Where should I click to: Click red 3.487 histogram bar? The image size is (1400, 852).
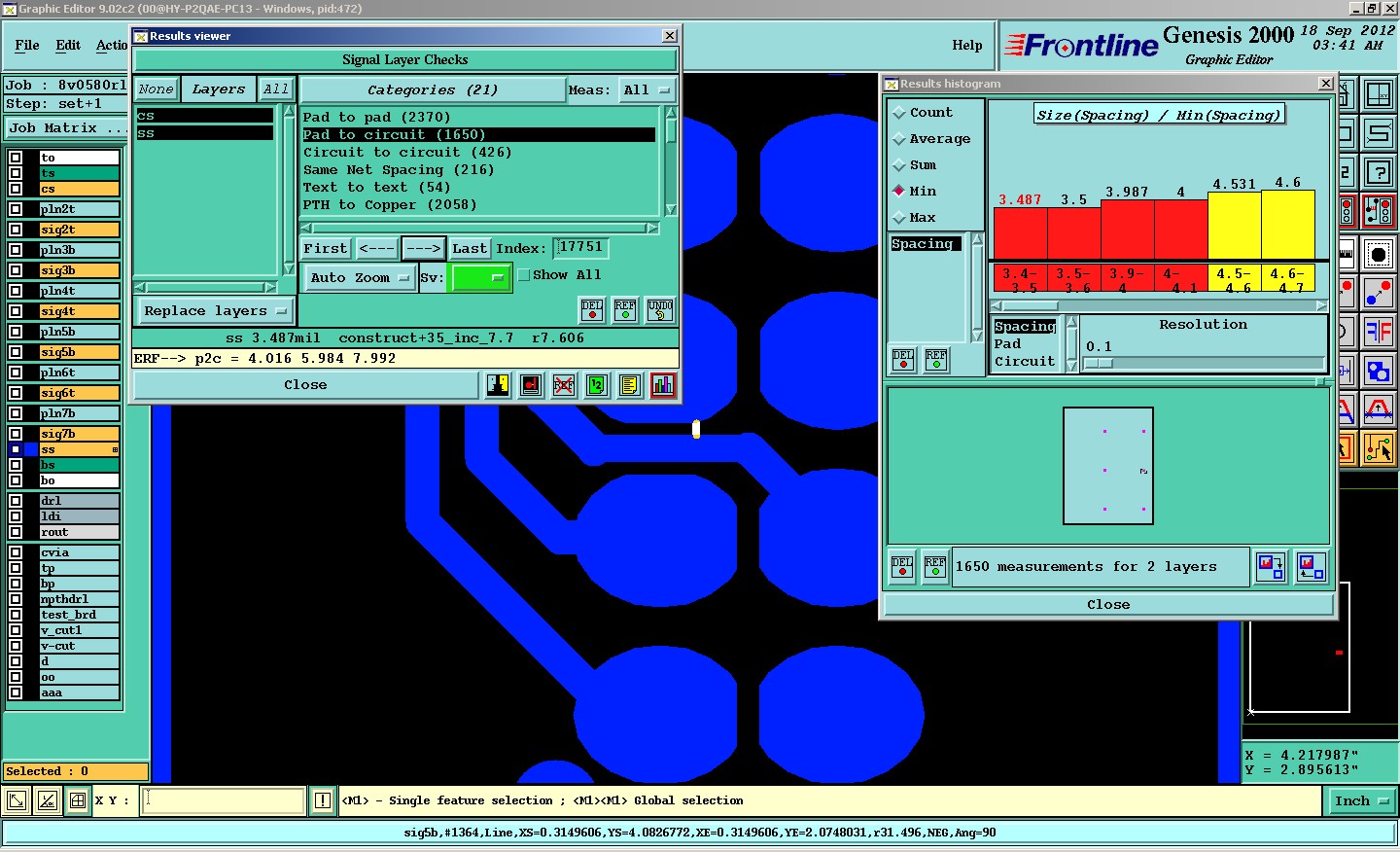(x=1021, y=233)
